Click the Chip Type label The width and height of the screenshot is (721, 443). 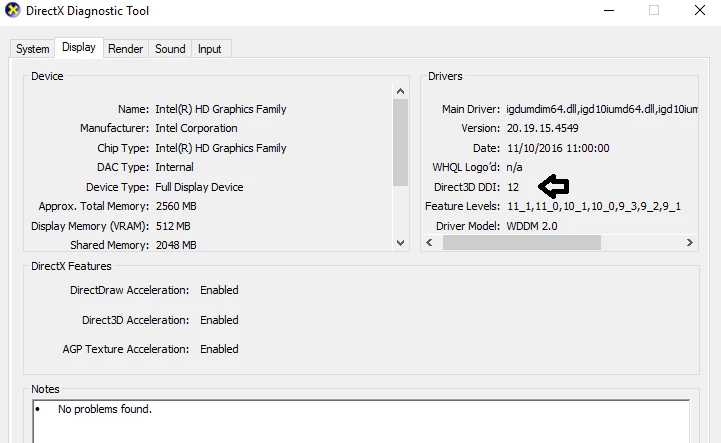click(x=123, y=148)
